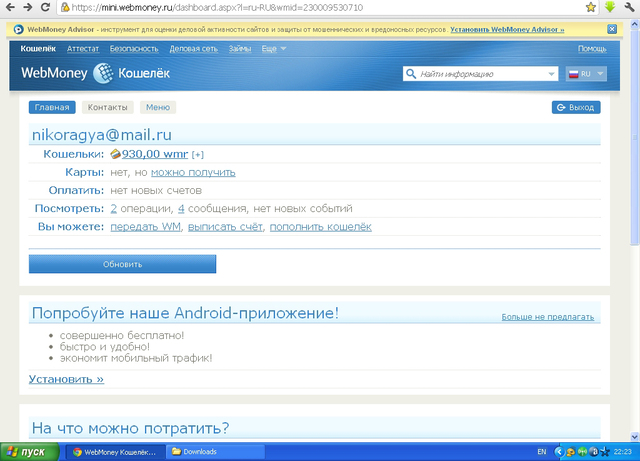Select the Главная tab
Screen dimensions: 640x461
click(52, 107)
